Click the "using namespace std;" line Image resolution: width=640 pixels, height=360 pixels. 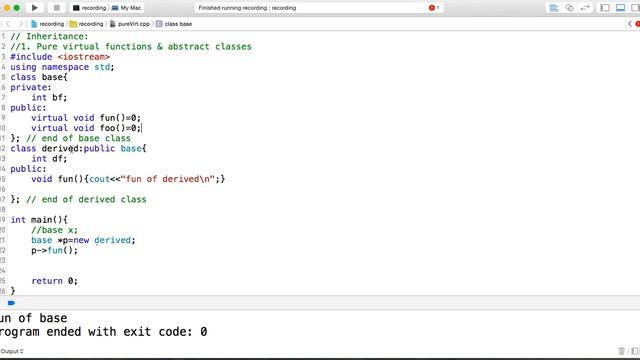point(62,67)
